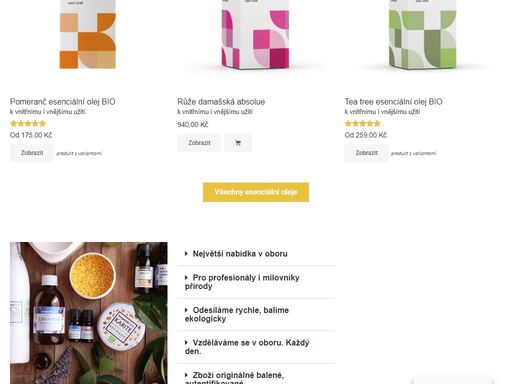Click Zobrazit for Tea tree olej
Viewport: 512px width, 384px height.
pyautogui.click(x=366, y=153)
